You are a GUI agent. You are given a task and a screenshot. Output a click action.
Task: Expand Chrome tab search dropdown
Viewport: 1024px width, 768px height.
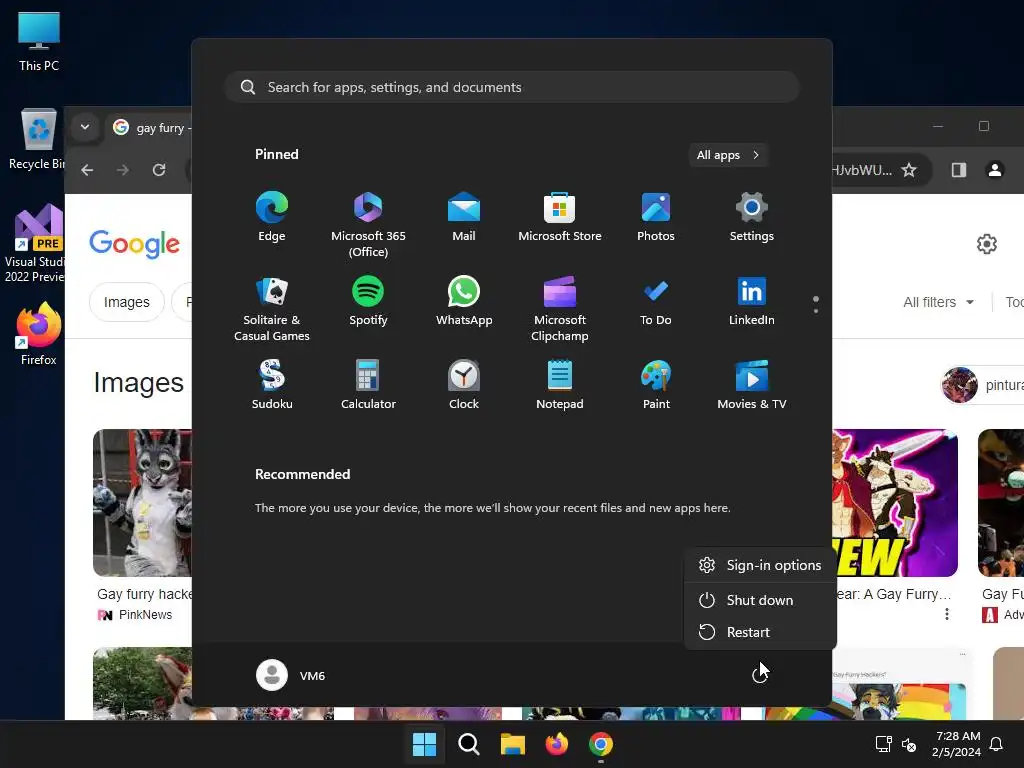[x=85, y=127]
